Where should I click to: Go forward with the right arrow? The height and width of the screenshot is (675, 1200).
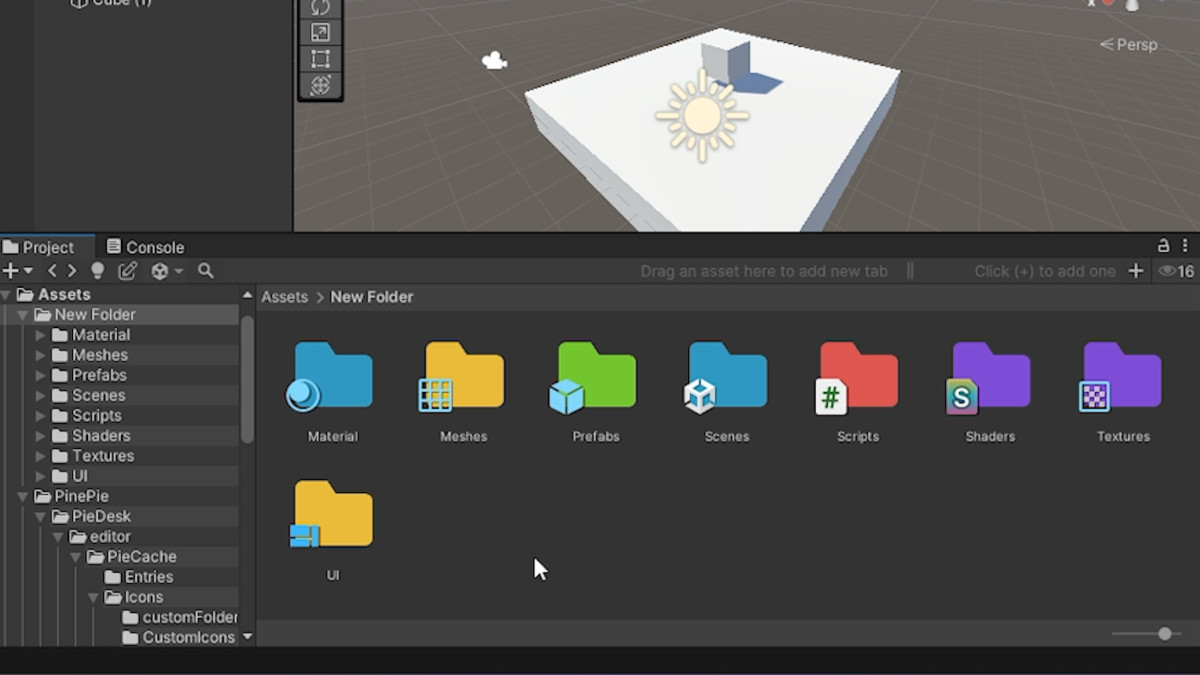click(71, 271)
